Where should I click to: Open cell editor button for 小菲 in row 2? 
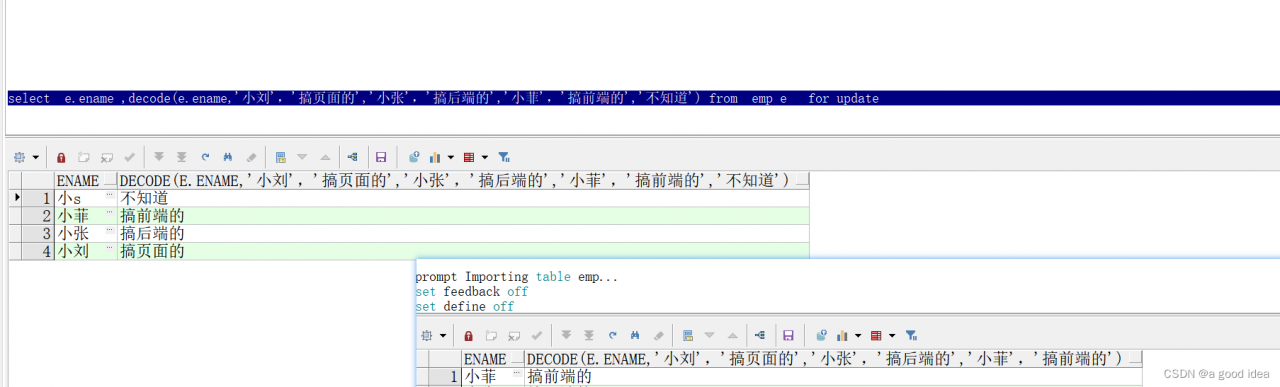pyautogui.click(x=110, y=215)
